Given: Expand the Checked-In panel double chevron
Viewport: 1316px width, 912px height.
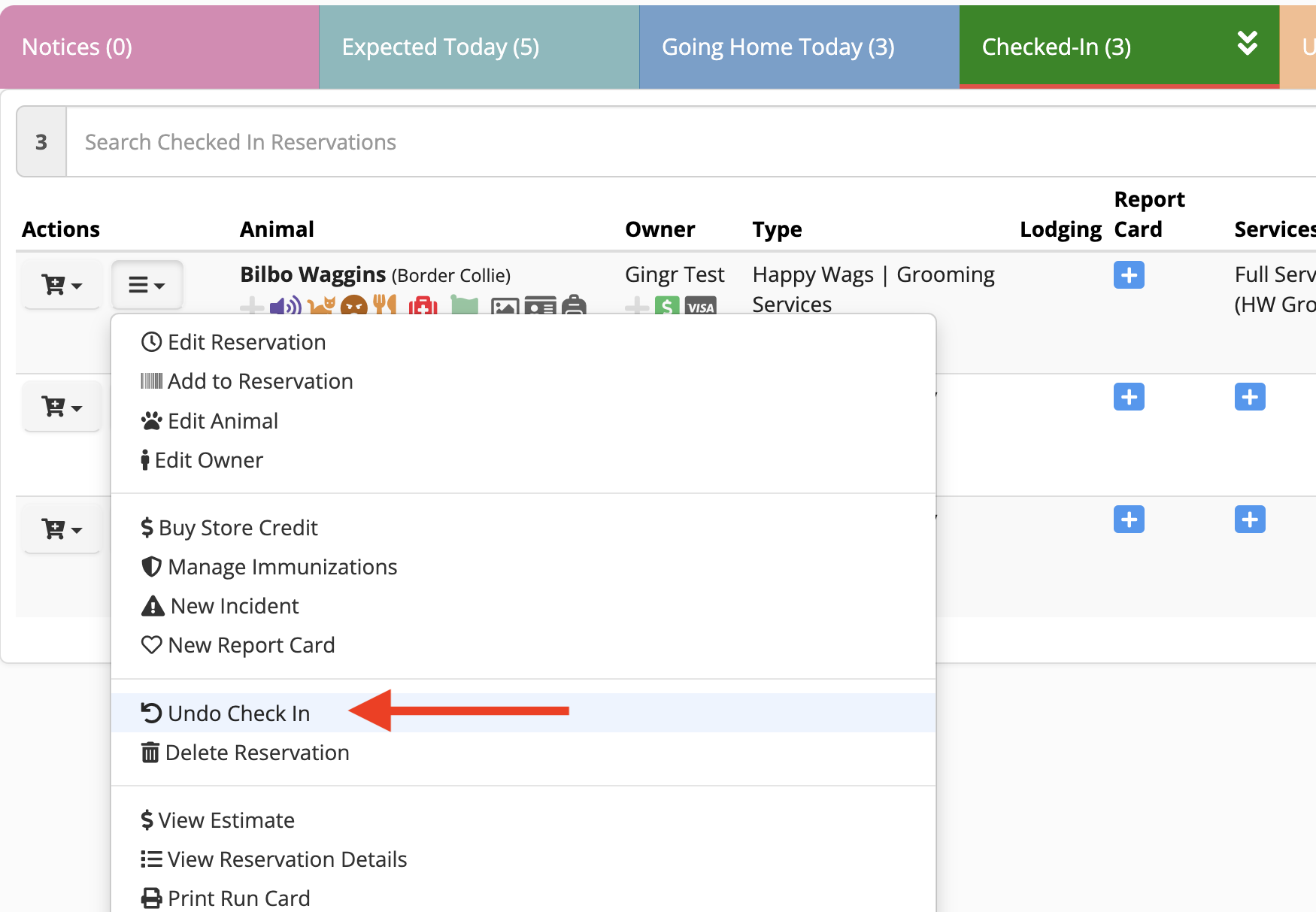Looking at the screenshot, I should 1248,44.
